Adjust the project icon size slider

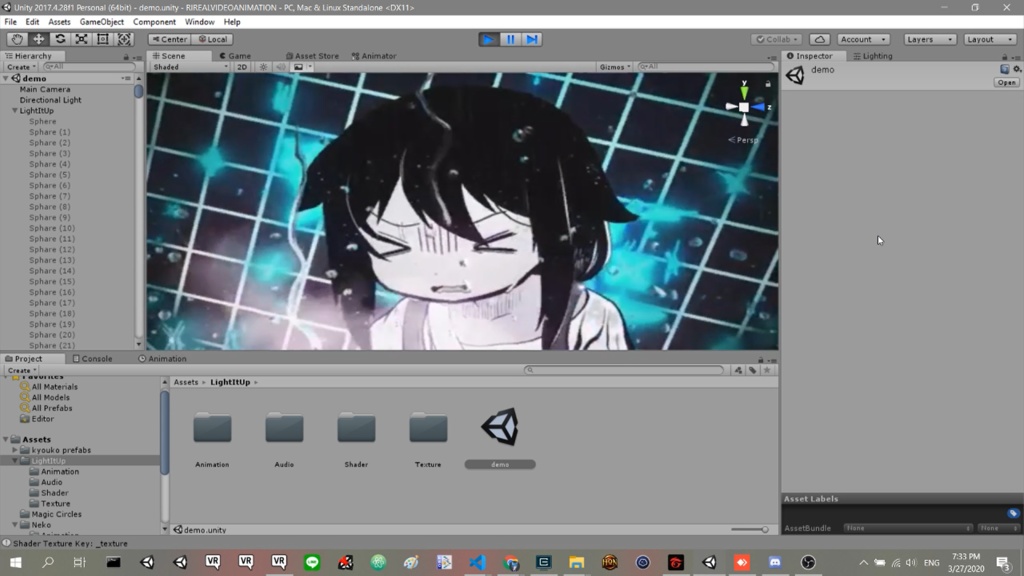(x=750, y=530)
